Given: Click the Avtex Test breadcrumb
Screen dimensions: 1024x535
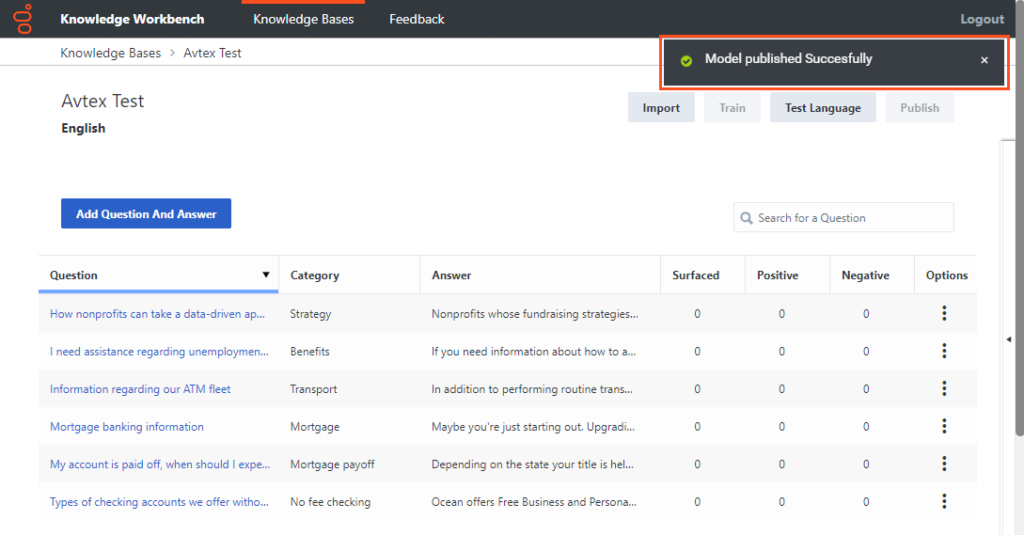Looking at the screenshot, I should [212, 53].
